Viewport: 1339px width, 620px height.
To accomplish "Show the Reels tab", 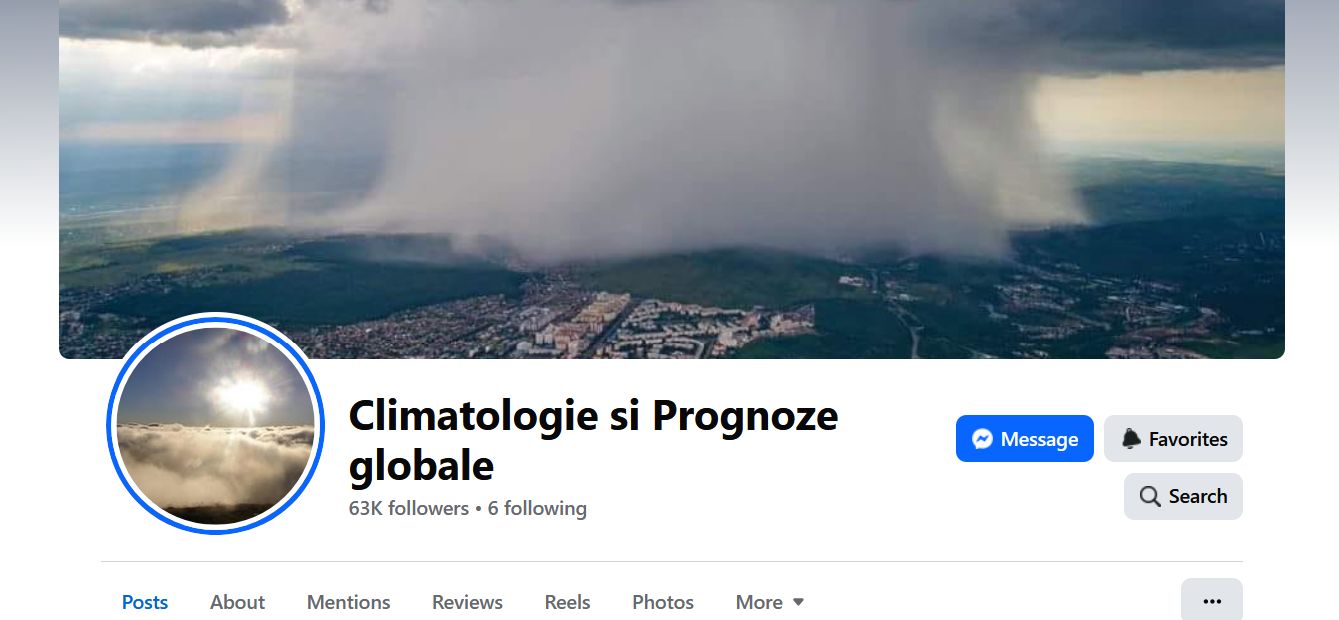I will tap(567, 602).
